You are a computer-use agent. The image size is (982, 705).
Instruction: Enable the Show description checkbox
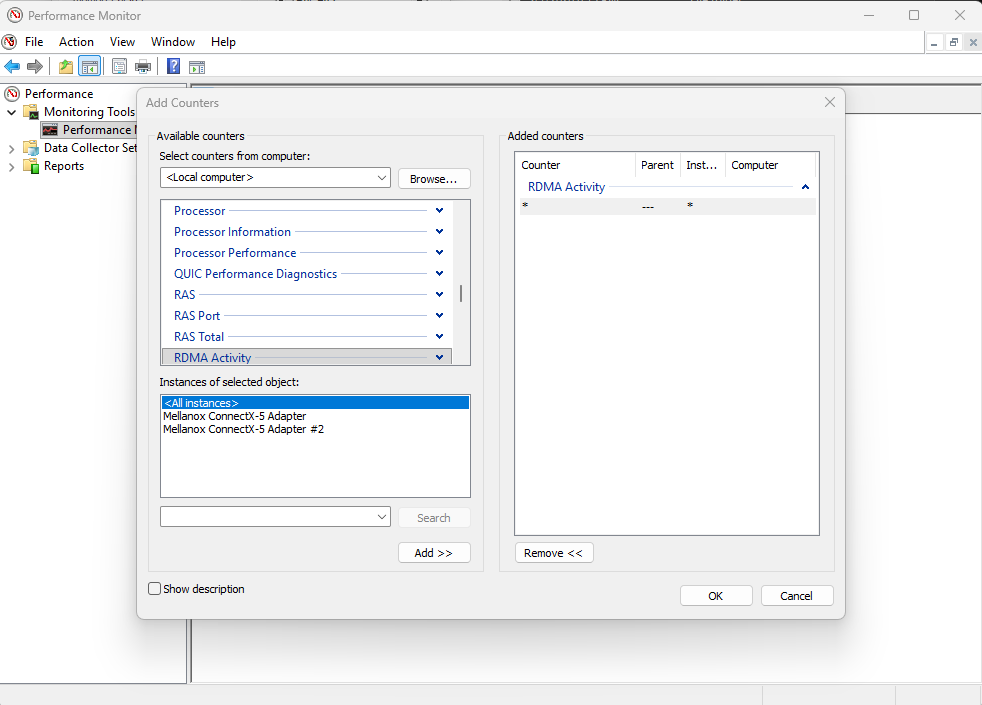pyautogui.click(x=155, y=589)
